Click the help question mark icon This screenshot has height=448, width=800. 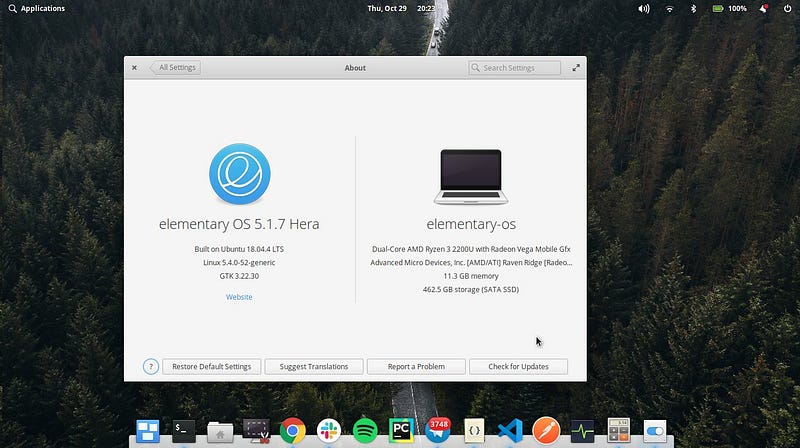pyautogui.click(x=151, y=366)
